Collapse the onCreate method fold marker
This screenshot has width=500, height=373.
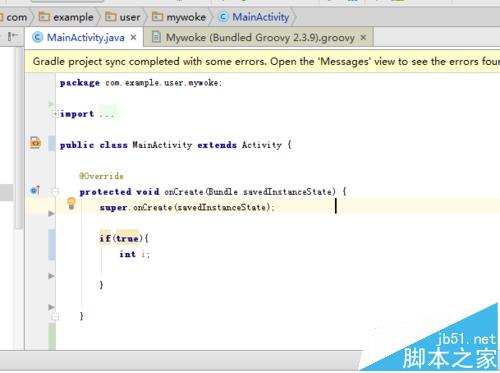[55, 191]
